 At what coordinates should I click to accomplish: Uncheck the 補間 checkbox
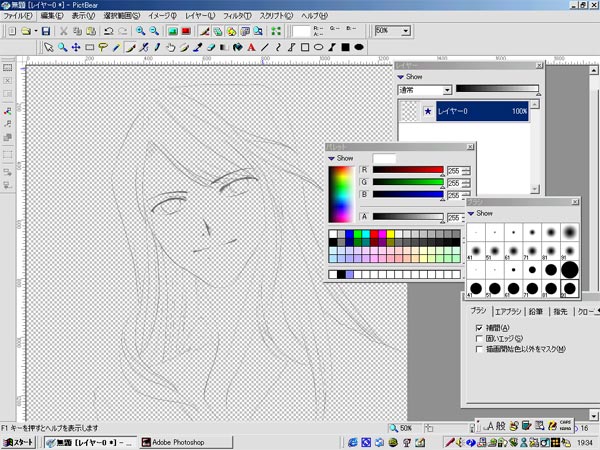[481, 328]
